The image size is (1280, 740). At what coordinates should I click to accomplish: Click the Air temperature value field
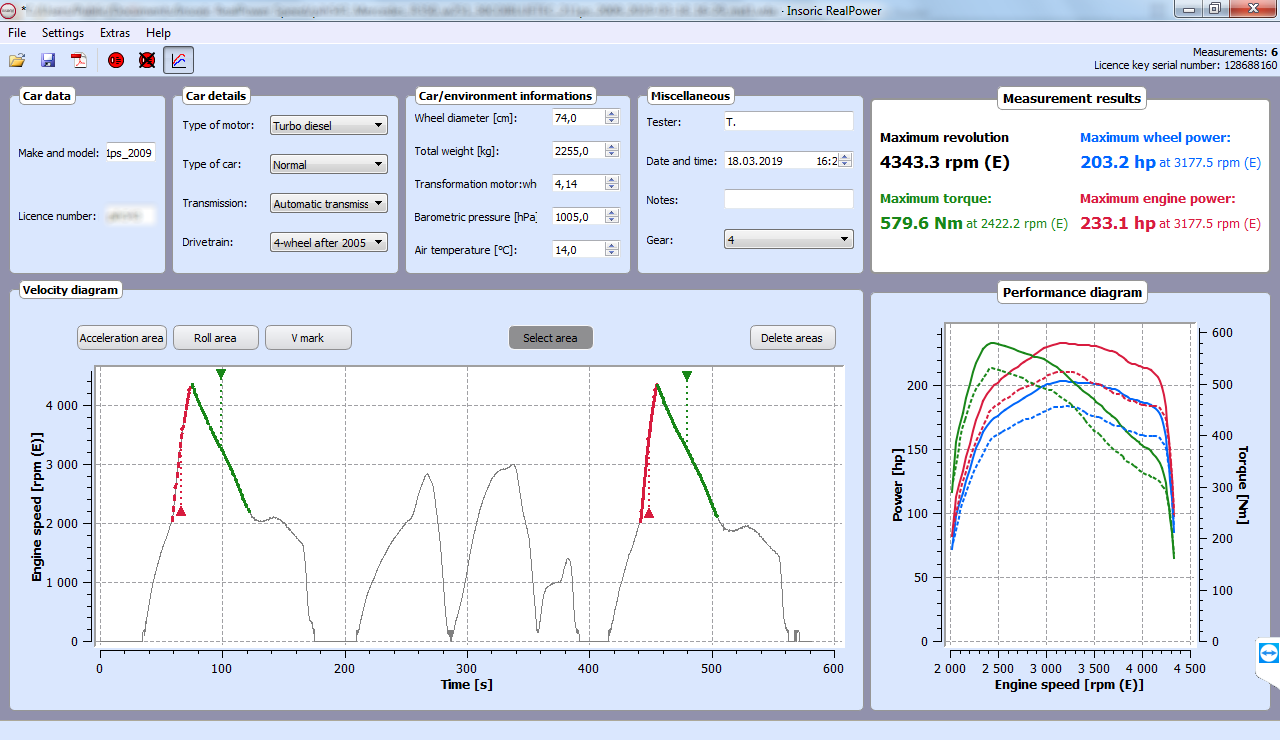(x=578, y=250)
